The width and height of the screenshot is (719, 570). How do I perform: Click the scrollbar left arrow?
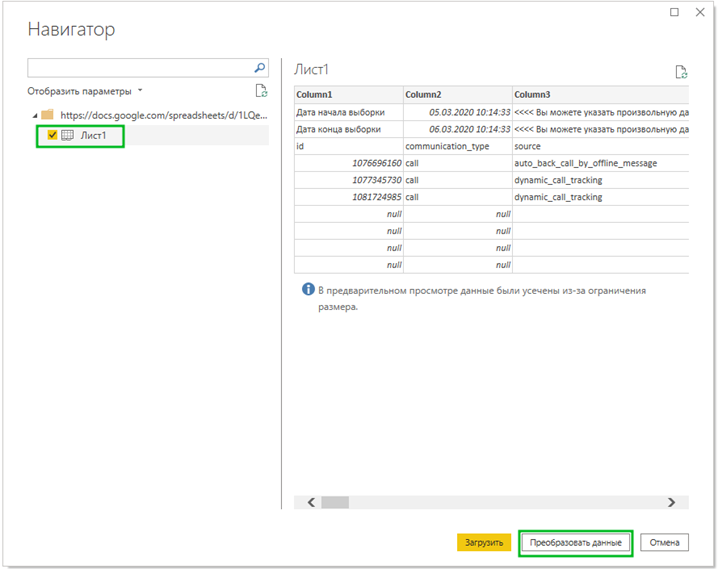click(311, 503)
